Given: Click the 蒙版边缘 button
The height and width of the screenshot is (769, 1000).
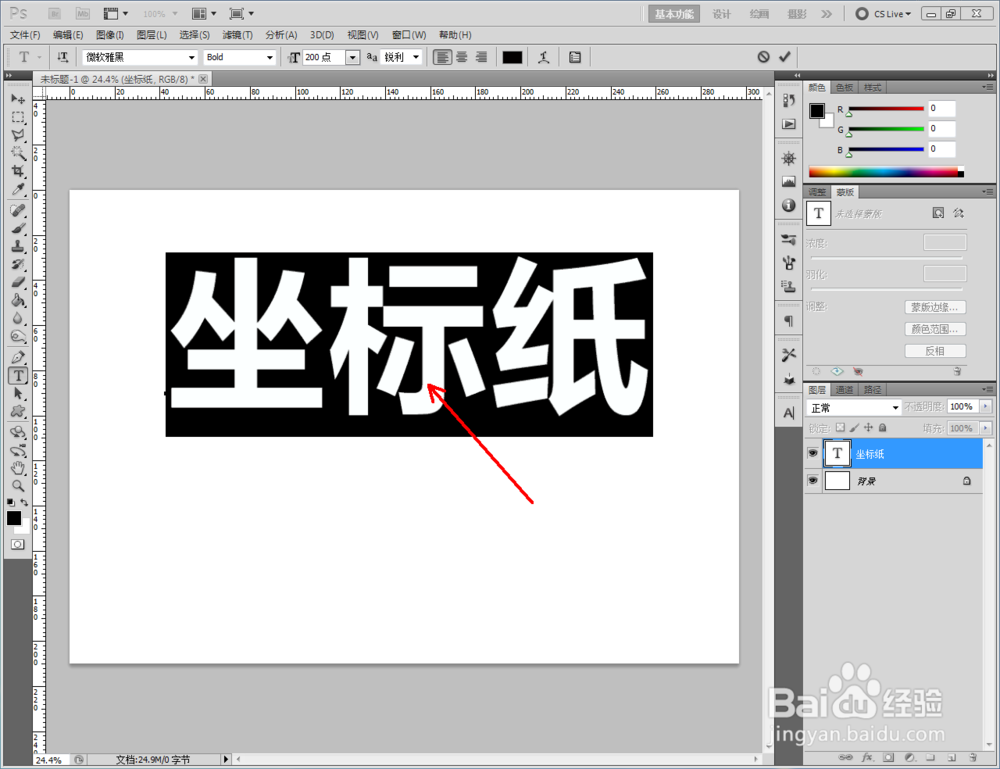Looking at the screenshot, I should point(935,306).
